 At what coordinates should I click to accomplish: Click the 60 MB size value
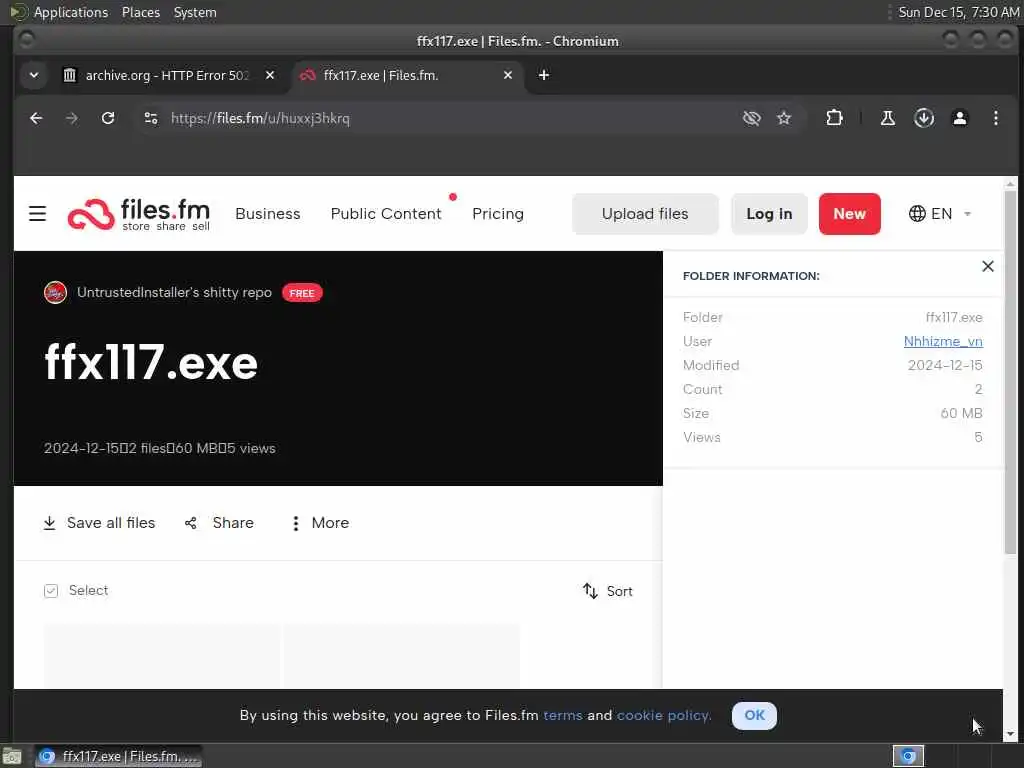pos(961,413)
